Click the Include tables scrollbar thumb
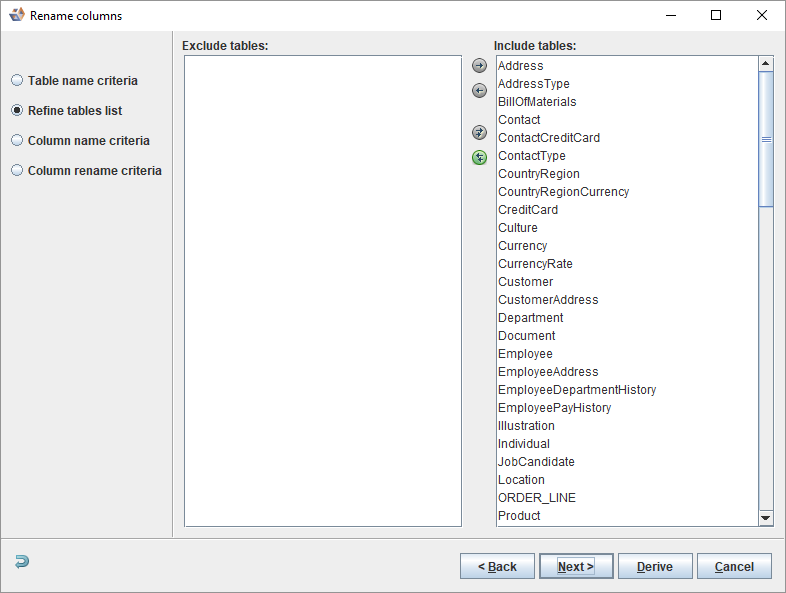Viewport: 786px width, 593px height. [x=765, y=139]
